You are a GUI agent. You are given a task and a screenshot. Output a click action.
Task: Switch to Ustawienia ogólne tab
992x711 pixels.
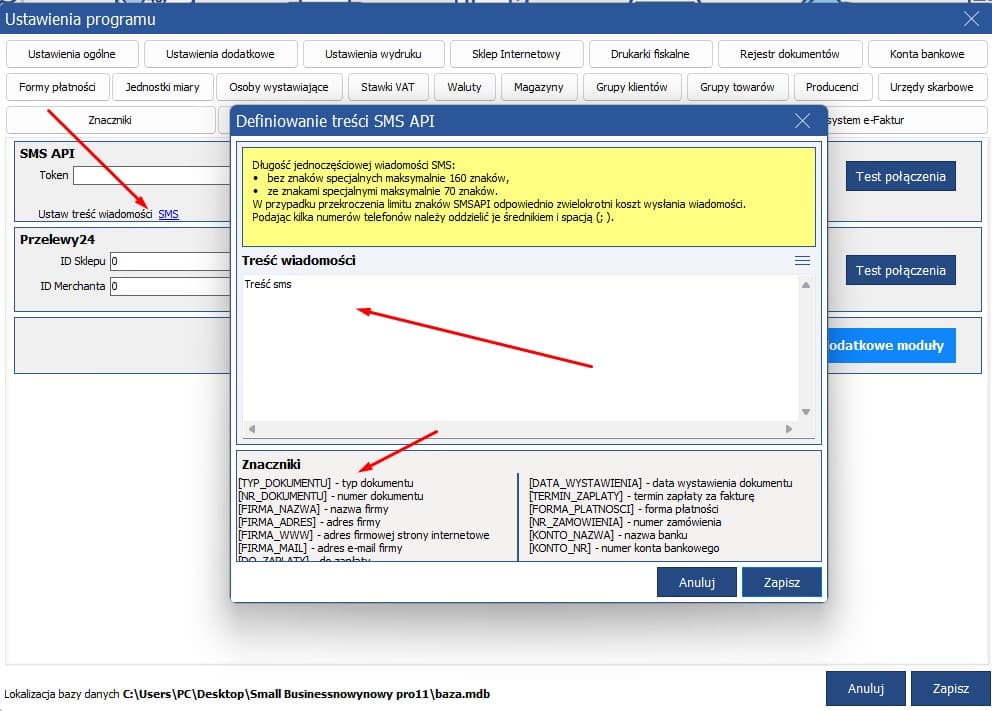click(x=72, y=54)
